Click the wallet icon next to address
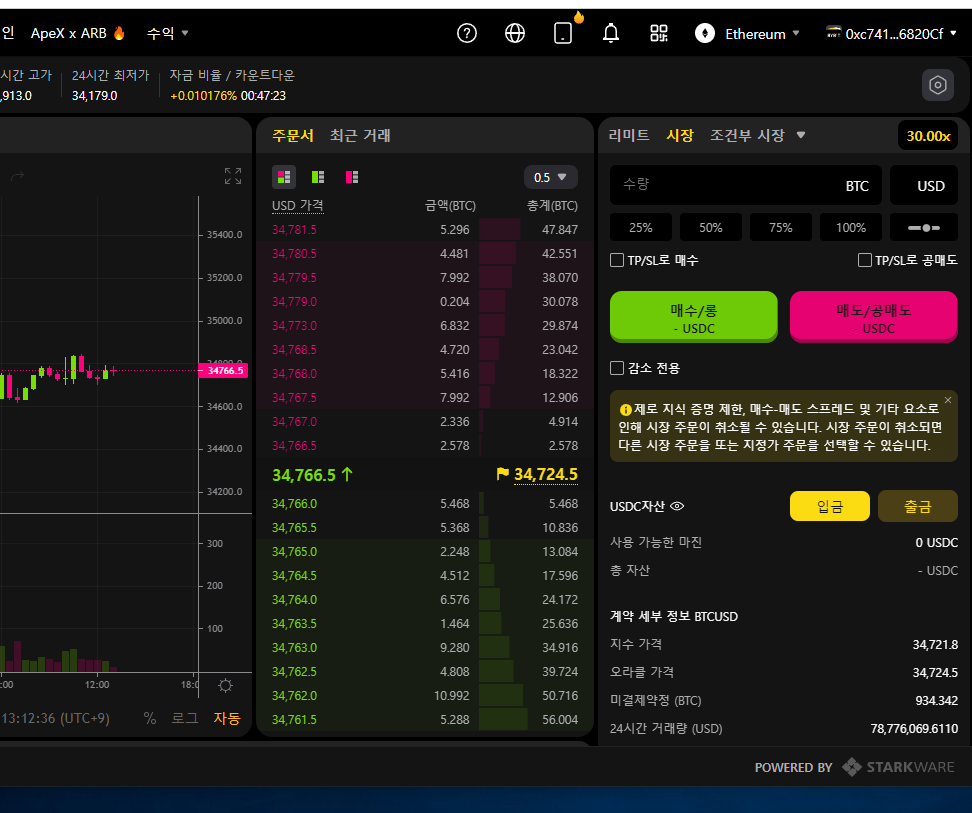 click(x=834, y=32)
